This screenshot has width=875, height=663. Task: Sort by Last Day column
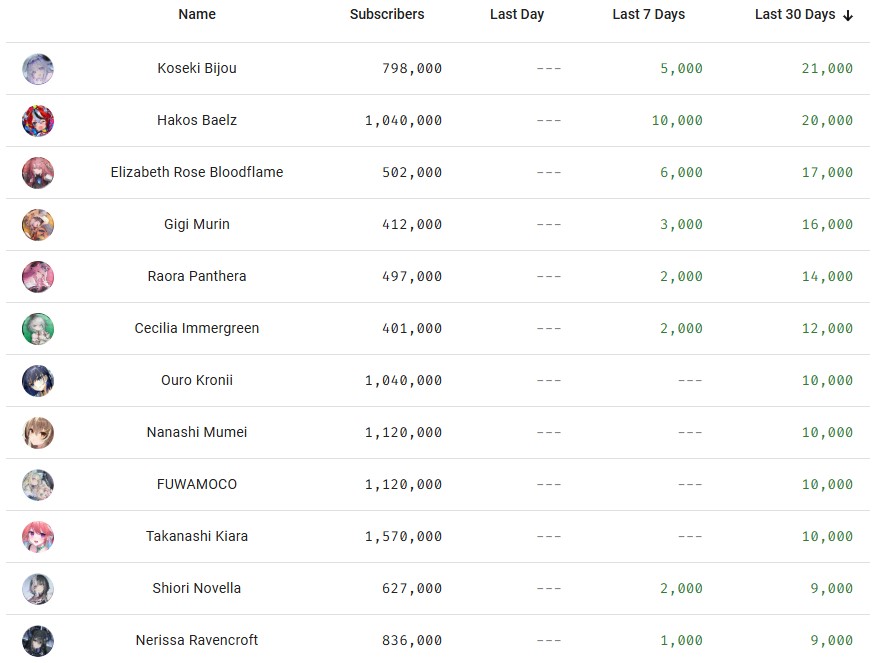(x=517, y=14)
